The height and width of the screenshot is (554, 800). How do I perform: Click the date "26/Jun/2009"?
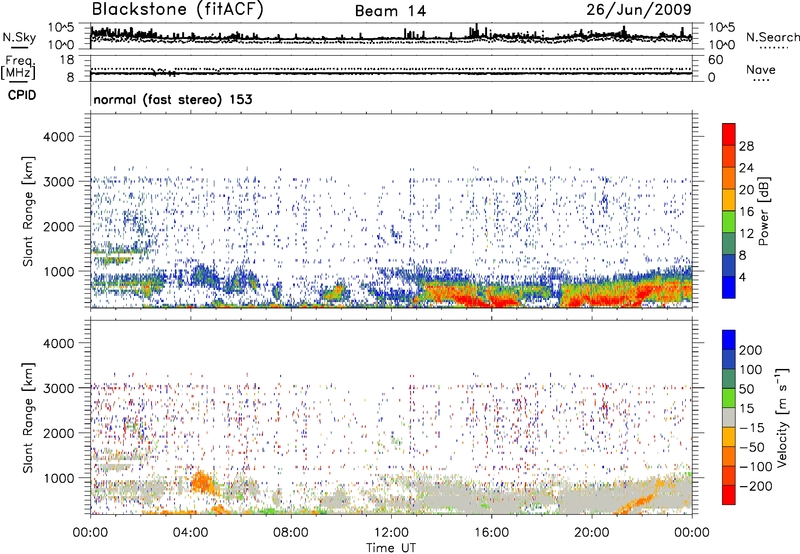point(639,9)
